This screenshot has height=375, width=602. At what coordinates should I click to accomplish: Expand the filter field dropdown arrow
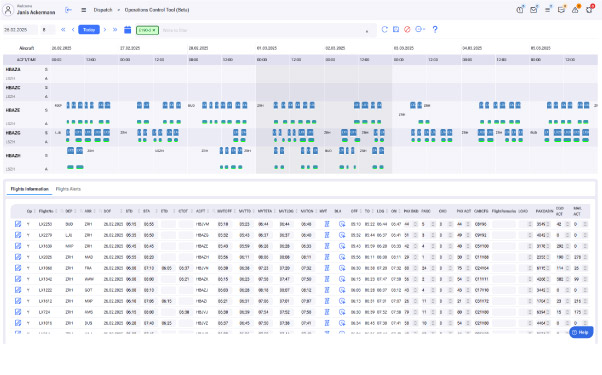click(x=367, y=31)
